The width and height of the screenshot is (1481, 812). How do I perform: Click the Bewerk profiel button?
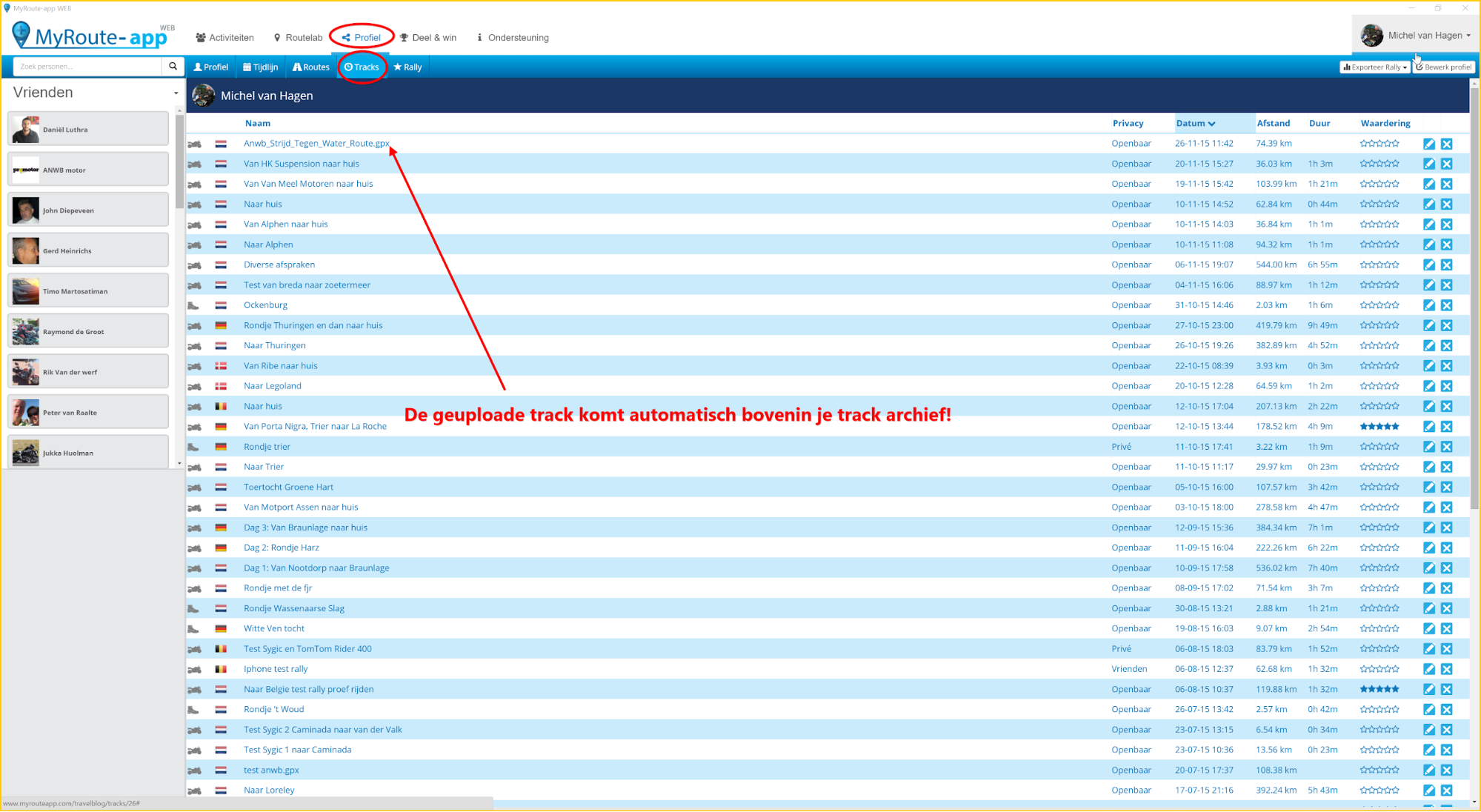coord(1443,67)
